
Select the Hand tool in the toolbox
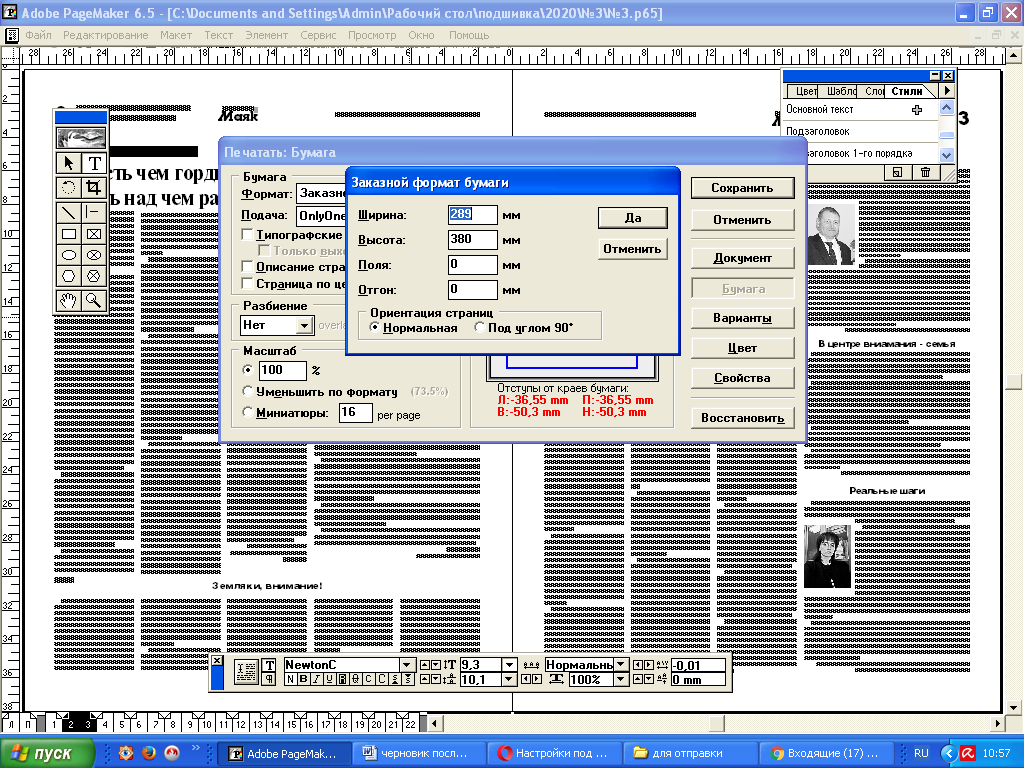69,300
